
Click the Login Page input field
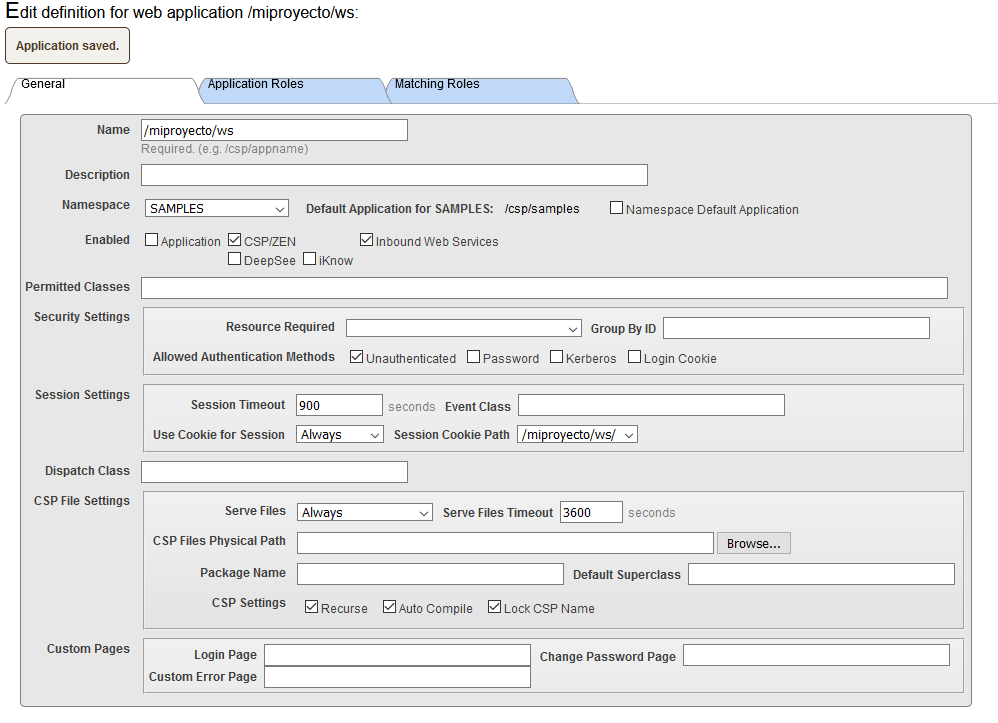(397, 655)
